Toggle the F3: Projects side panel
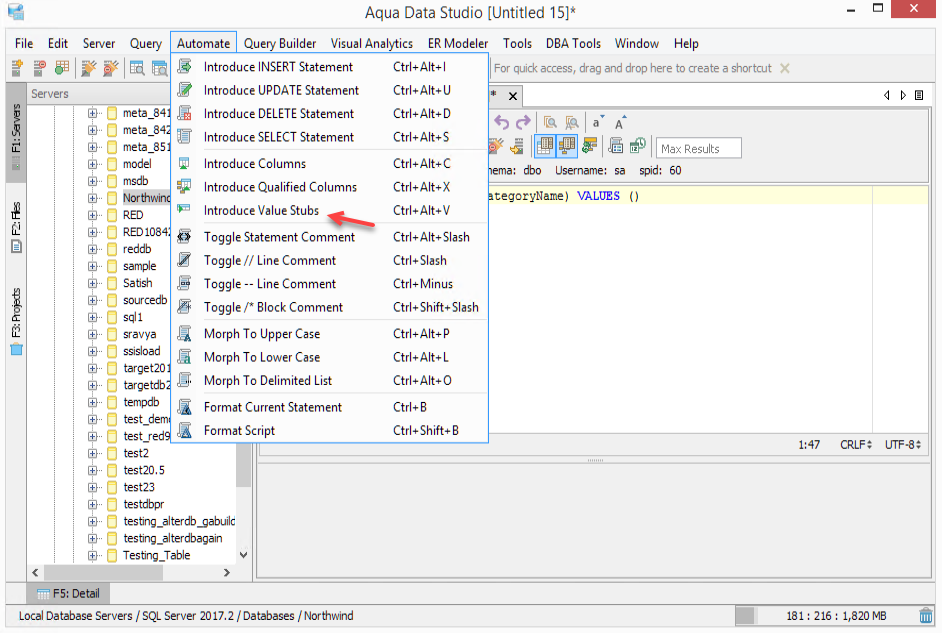Image resolution: width=942 pixels, height=633 pixels. (x=16, y=322)
